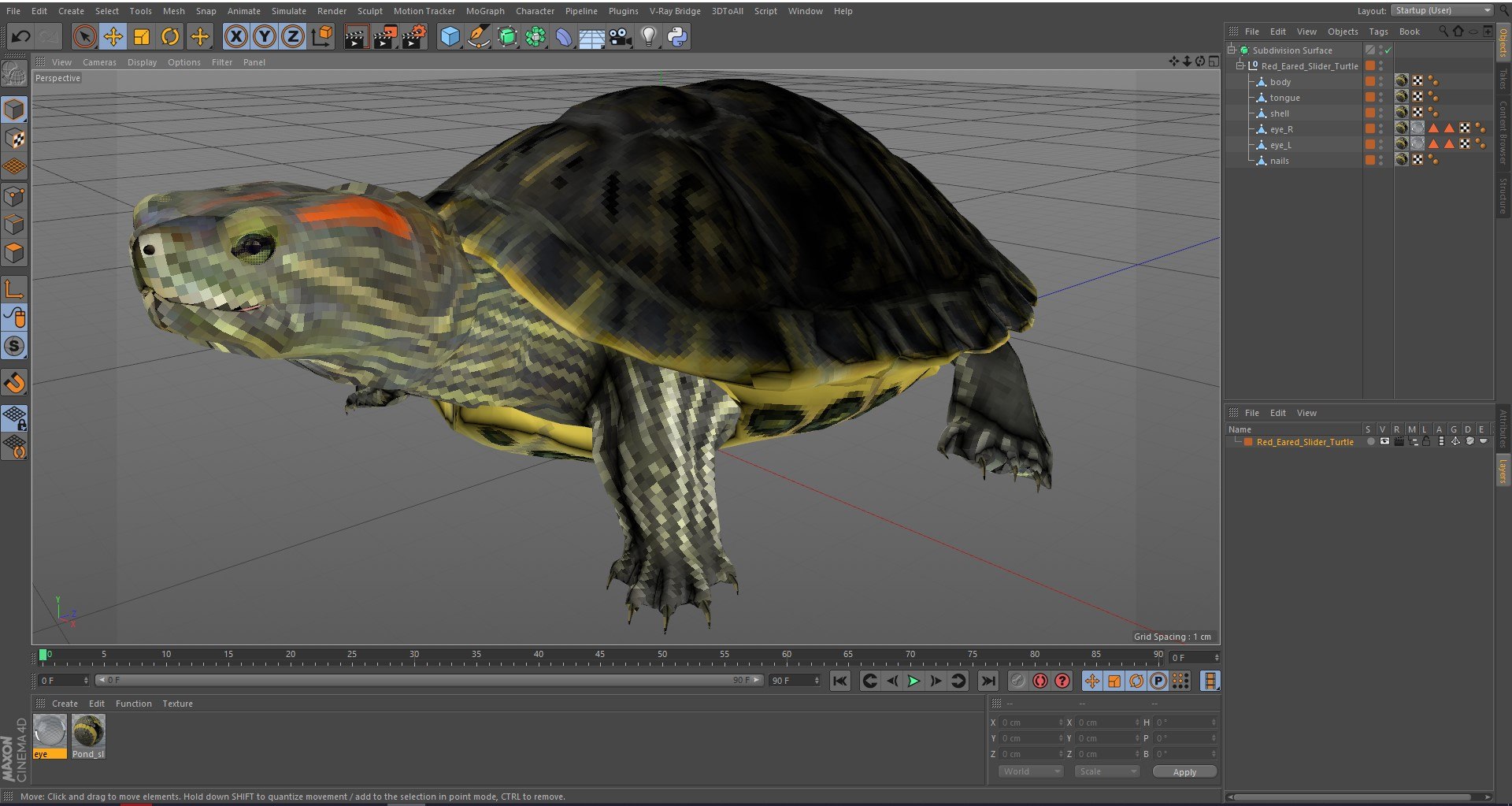Open the MoGraph menu
The width and height of the screenshot is (1512, 806).
485,11
